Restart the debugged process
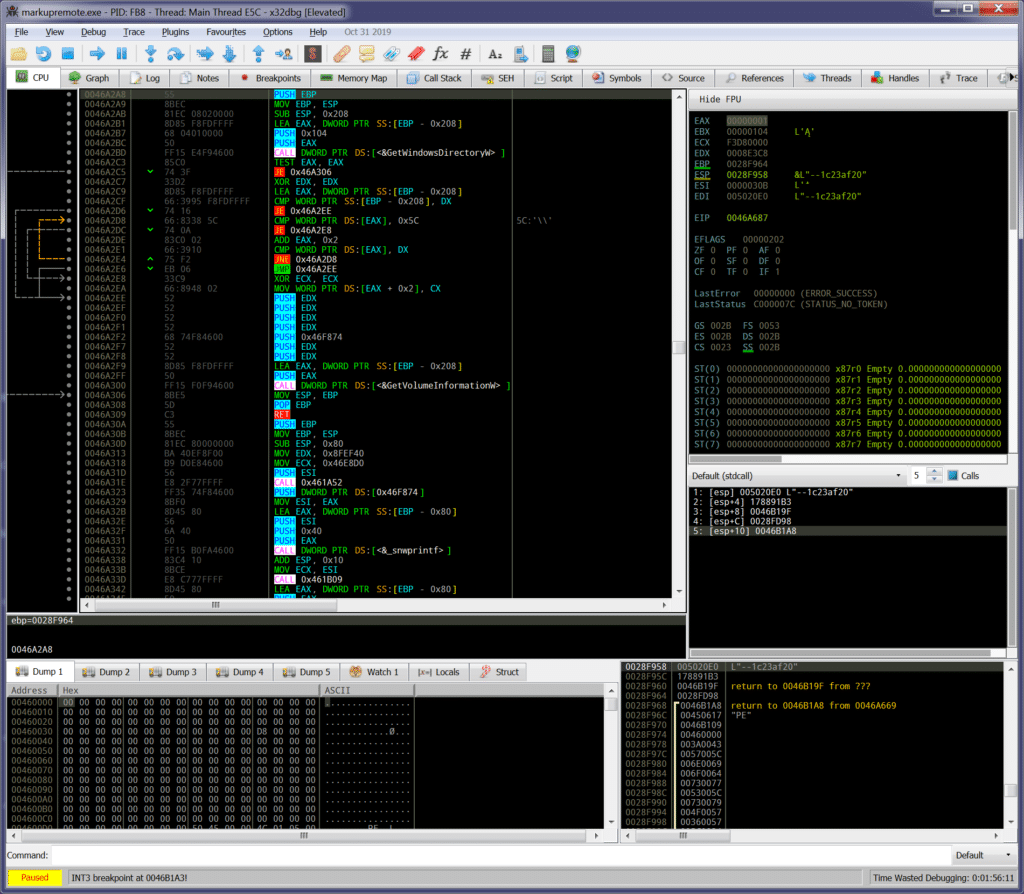 point(41,53)
